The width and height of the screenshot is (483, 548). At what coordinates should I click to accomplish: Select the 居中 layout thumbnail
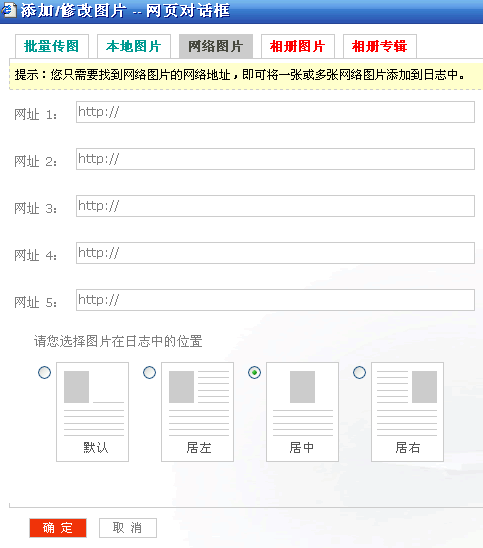(x=302, y=412)
